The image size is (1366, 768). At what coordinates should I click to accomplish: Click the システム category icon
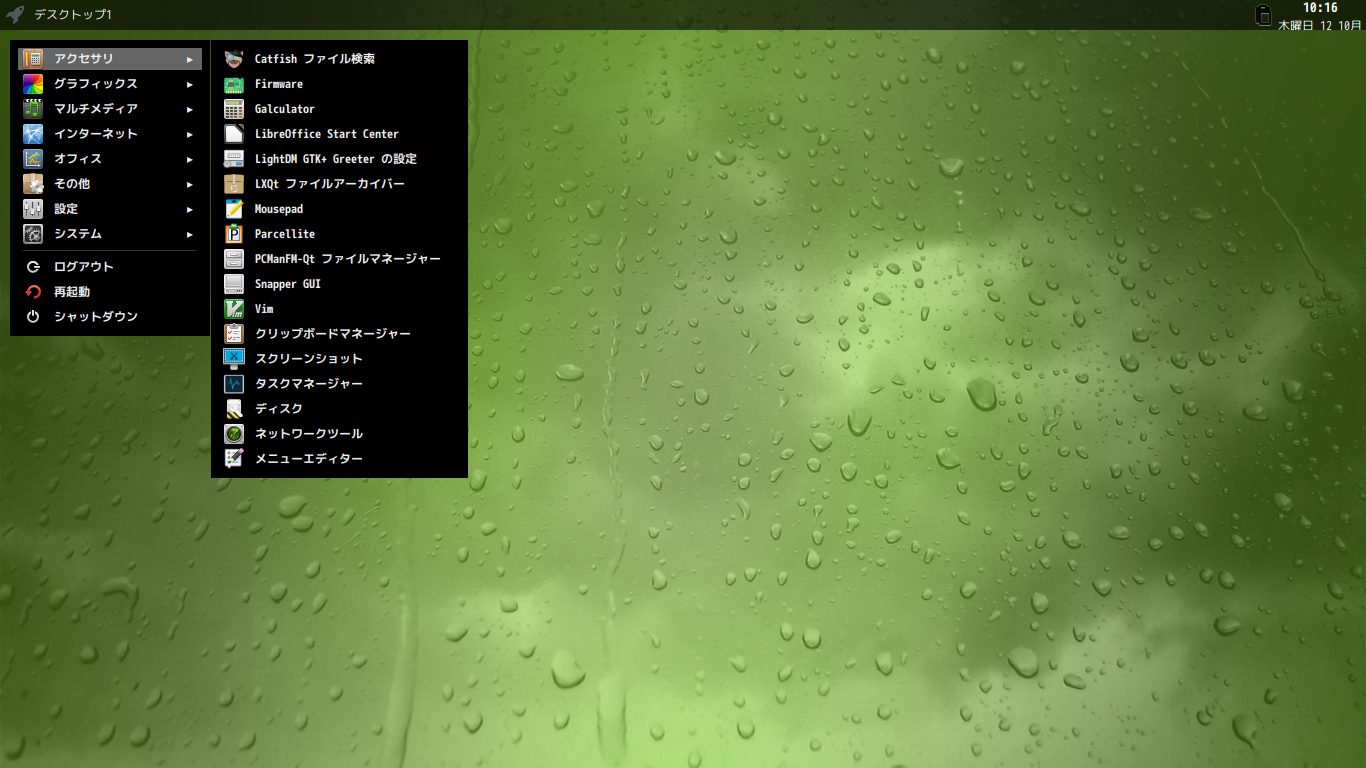(x=33, y=234)
